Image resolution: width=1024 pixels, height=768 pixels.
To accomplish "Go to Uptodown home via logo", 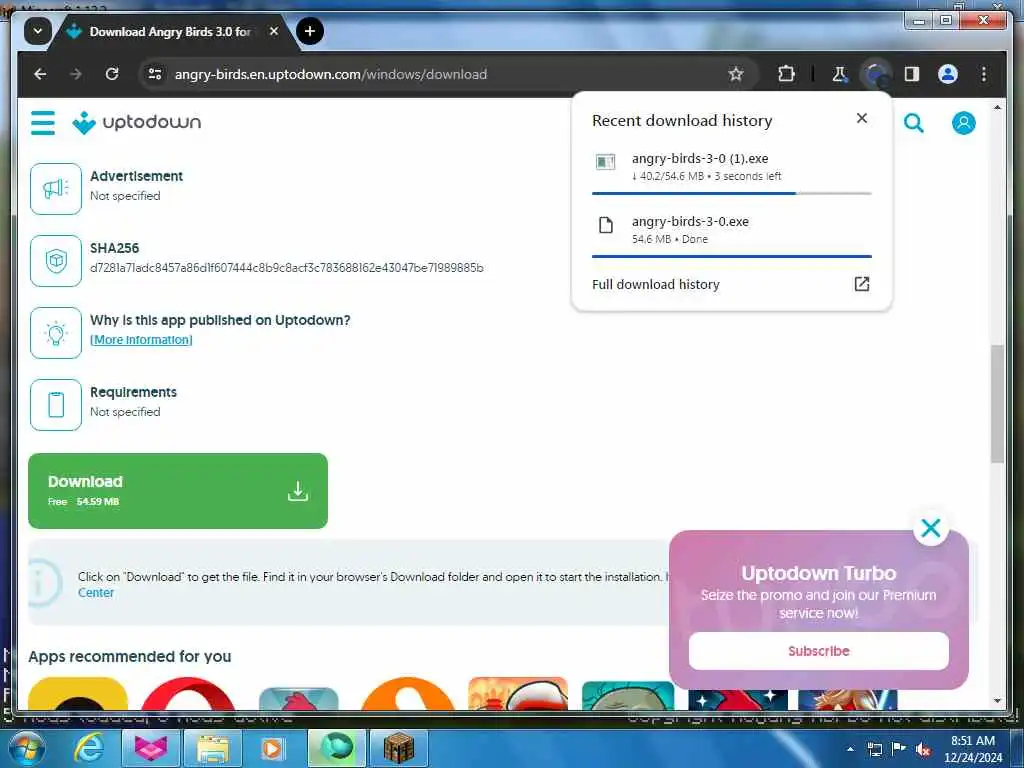I will point(137,122).
